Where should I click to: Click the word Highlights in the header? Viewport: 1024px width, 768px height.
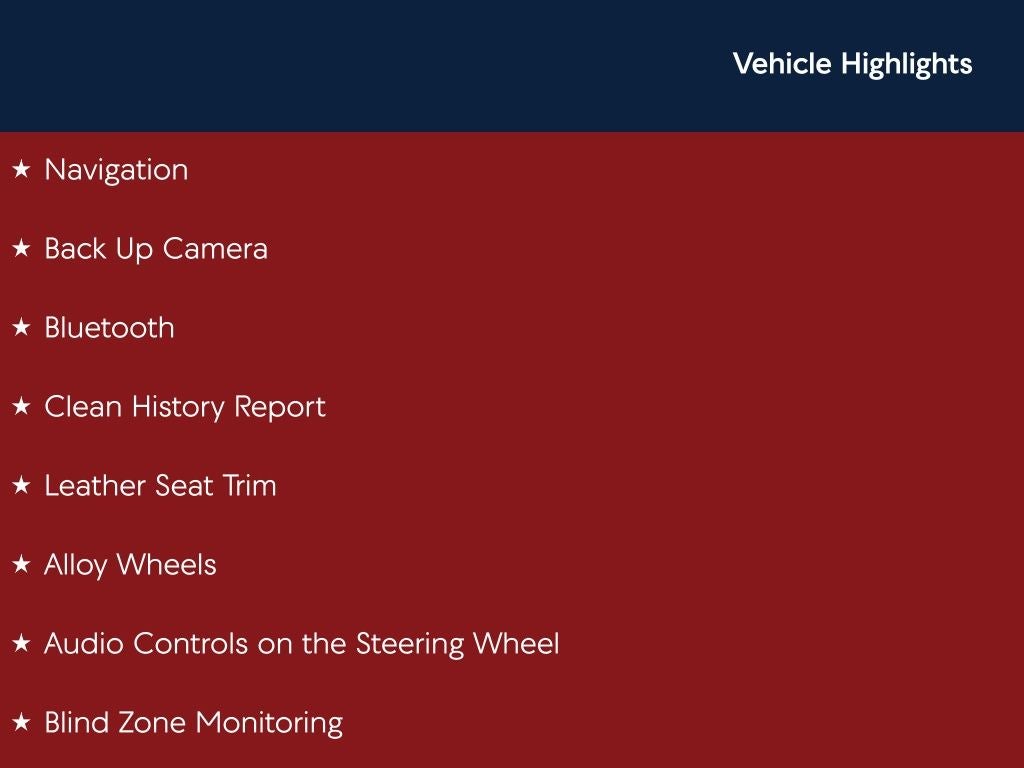pyautogui.click(x=906, y=64)
